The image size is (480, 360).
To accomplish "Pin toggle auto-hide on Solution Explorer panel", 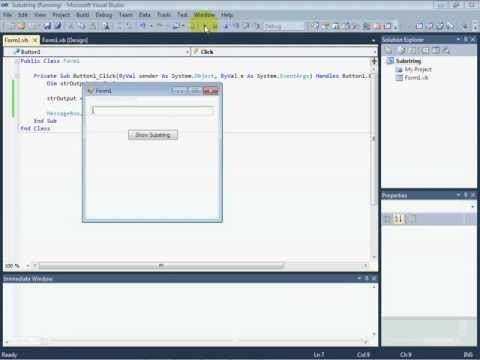I will pos(466,39).
